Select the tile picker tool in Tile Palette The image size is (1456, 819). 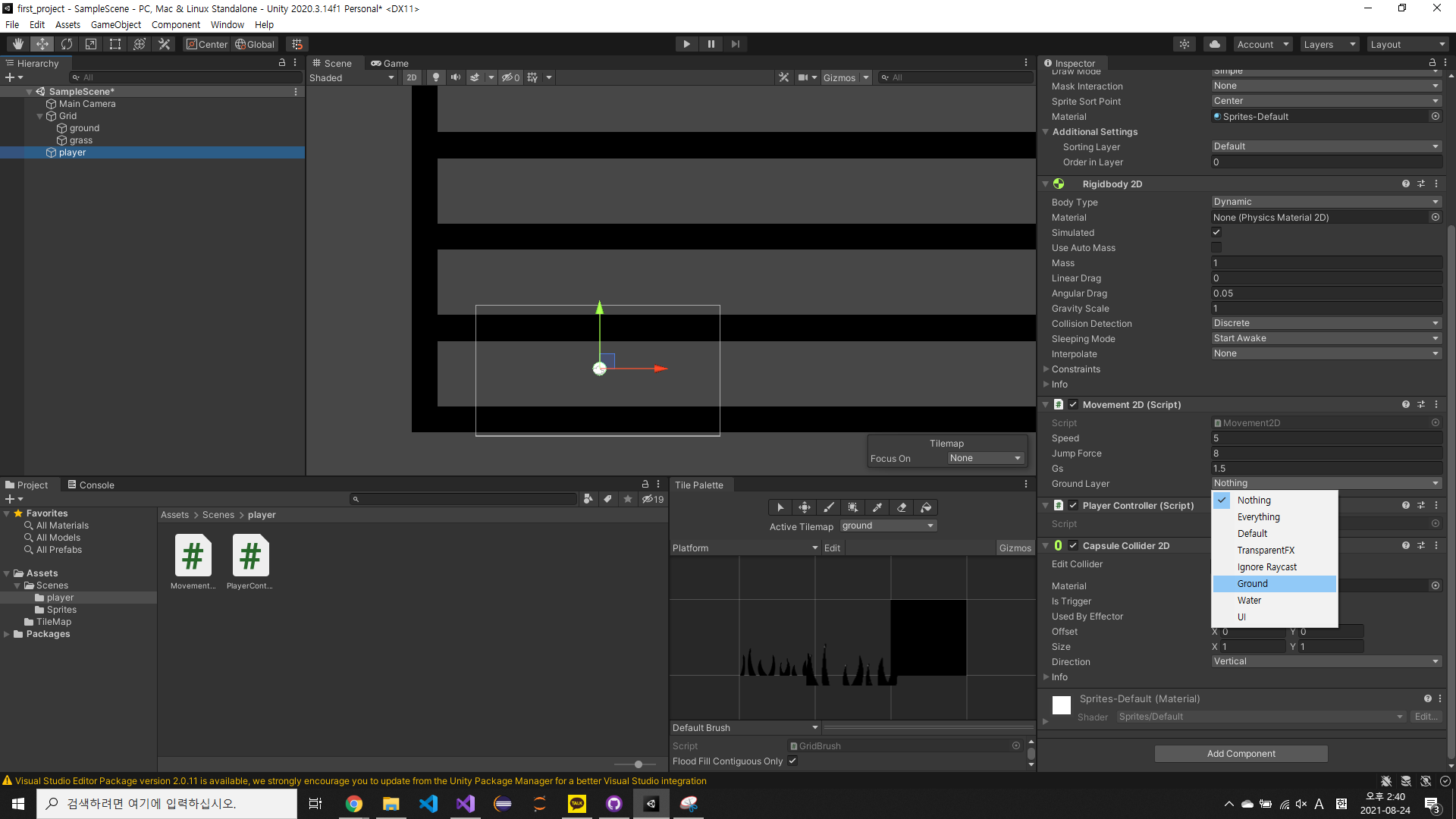tap(877, 507)
